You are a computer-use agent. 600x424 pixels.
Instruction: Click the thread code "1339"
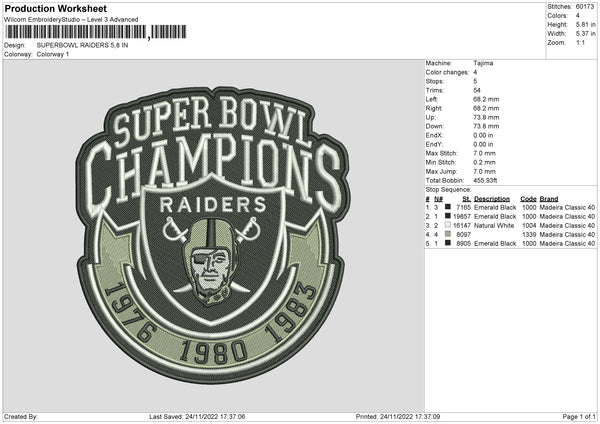point(529,235)
